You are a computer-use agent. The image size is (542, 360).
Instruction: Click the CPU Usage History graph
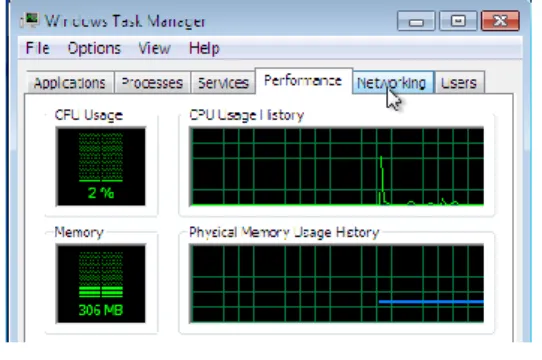(337, 166)
